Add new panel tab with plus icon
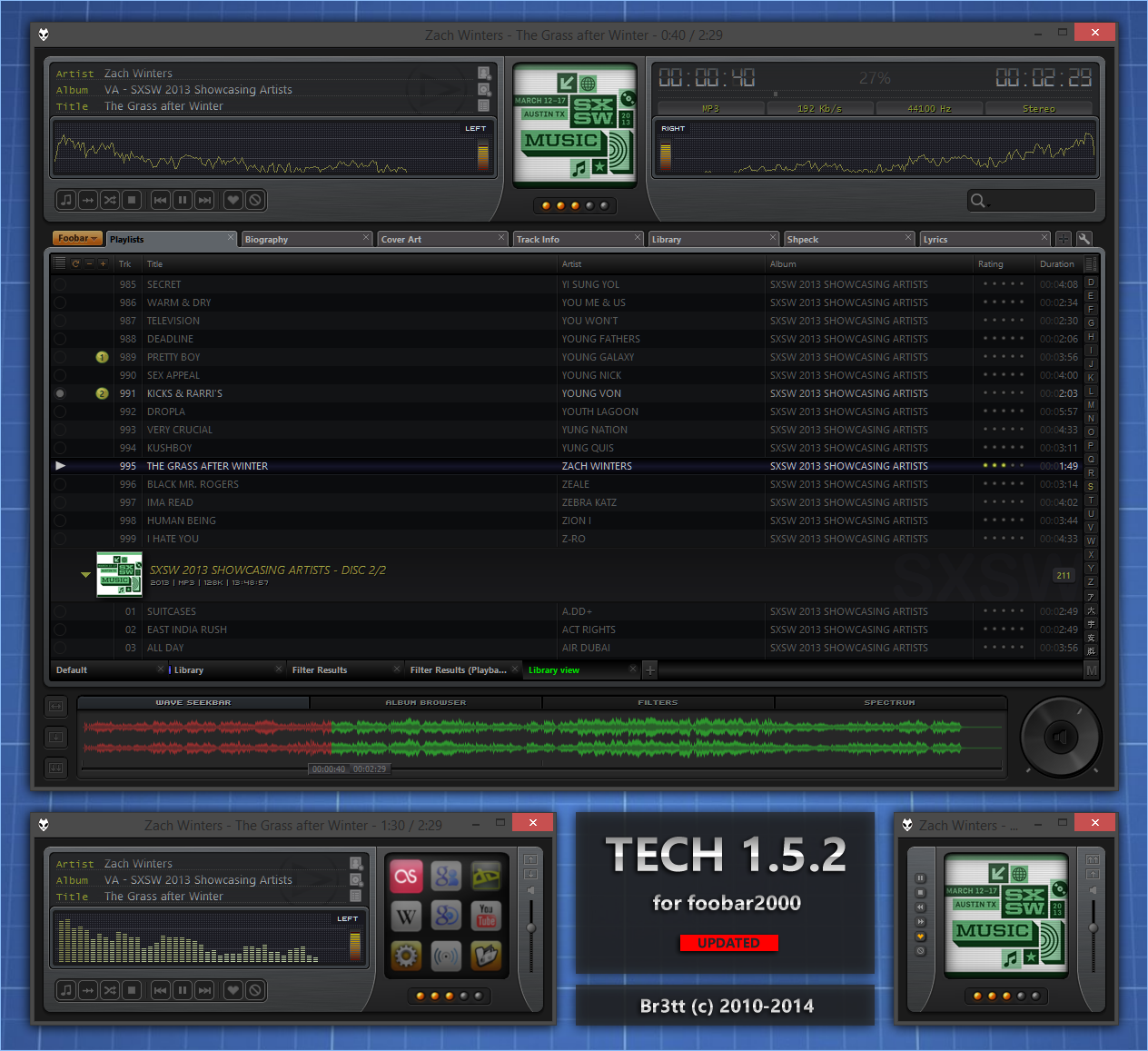 point(1064,239)
